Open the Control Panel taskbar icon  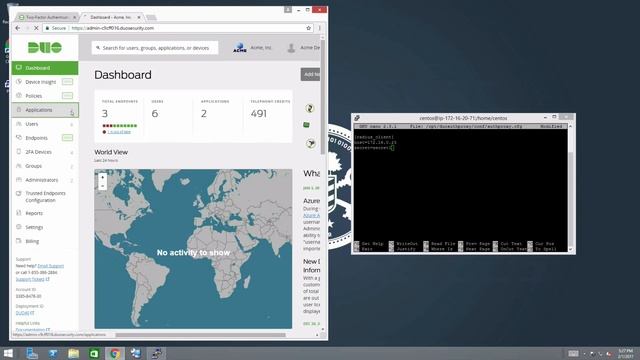tap(136, 353)
